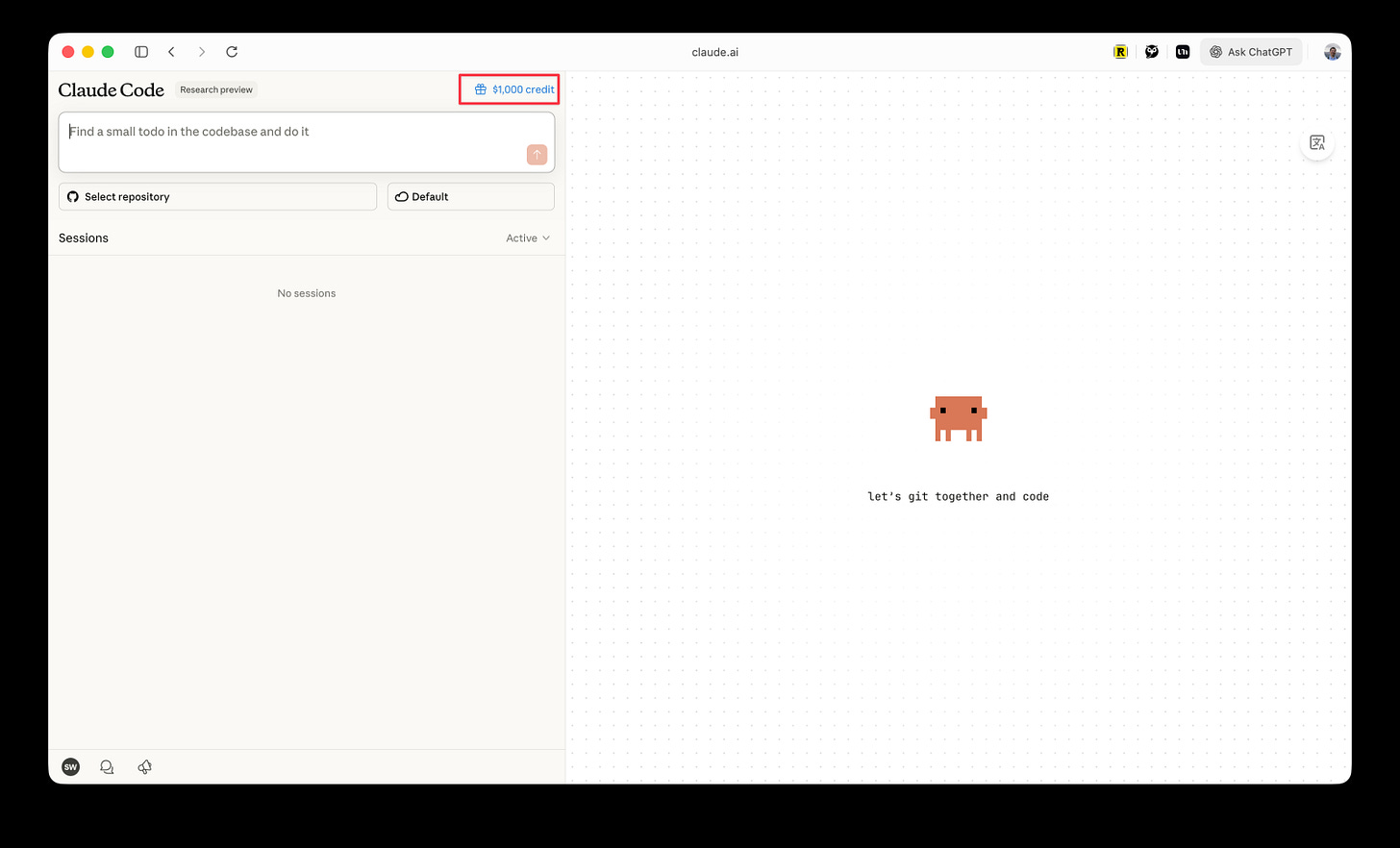Click the translate icon on the right panel
The height and width of the screenshot is (848, 1400).
coord(1317,143)
